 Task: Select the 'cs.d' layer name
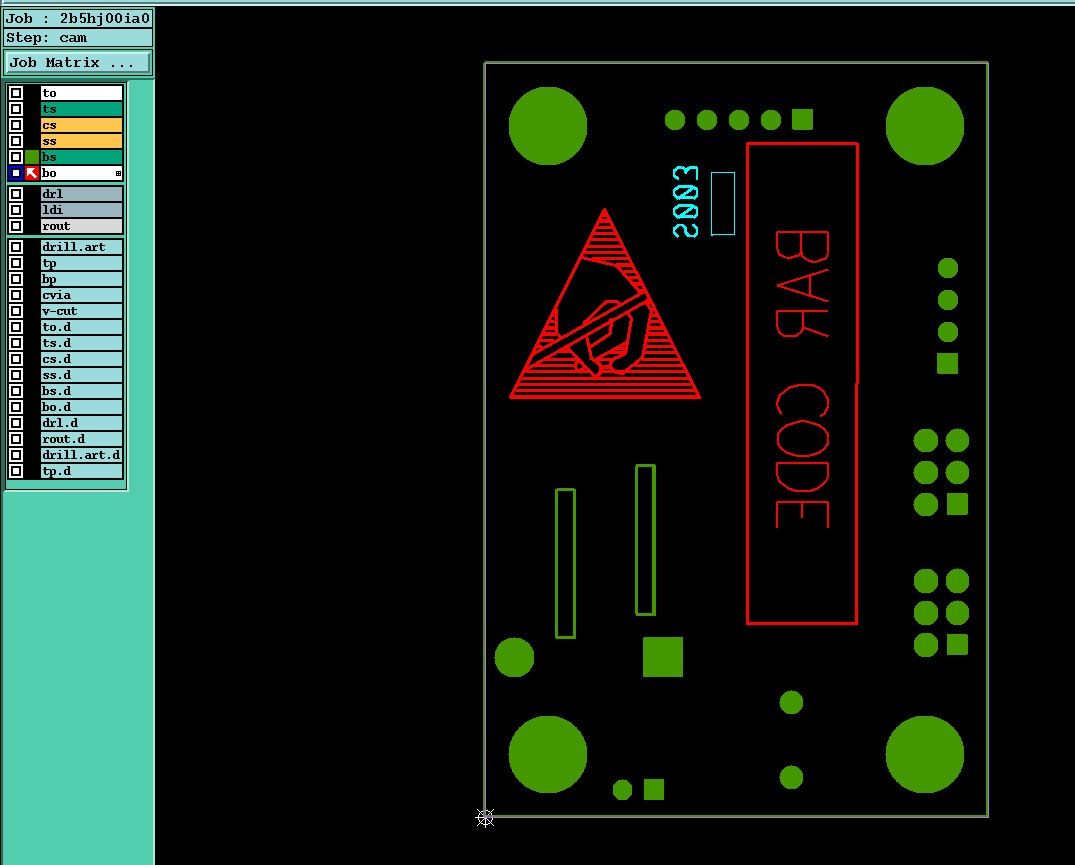tap(82, 359)
